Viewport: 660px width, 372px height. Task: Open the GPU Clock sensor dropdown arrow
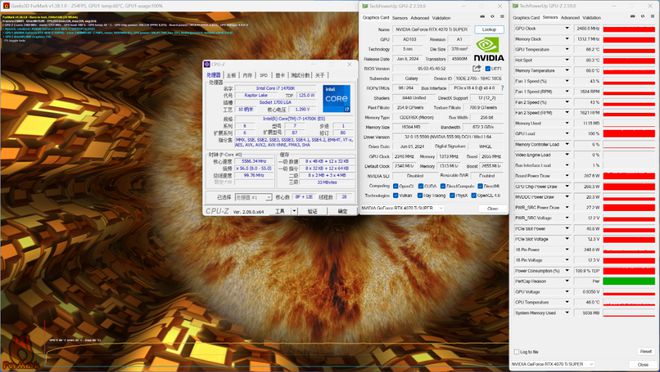pyautogui.click(x=567, y=28)
